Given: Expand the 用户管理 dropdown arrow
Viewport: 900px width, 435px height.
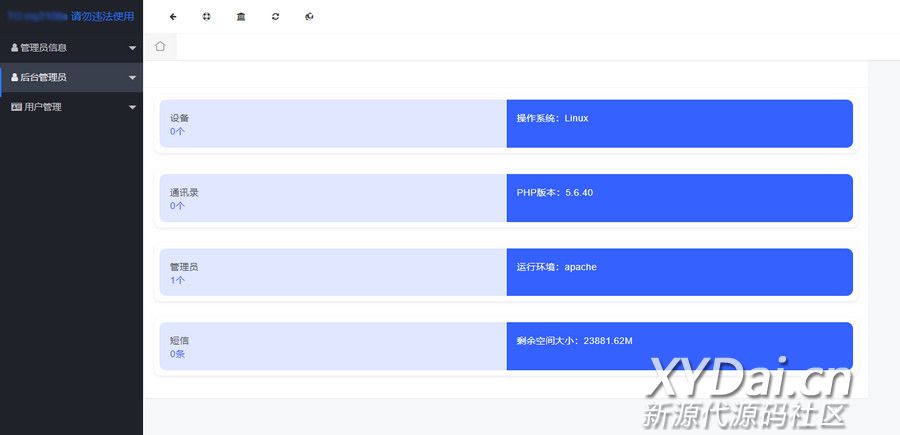Looking at the screenshot, I should coord(132,108).
